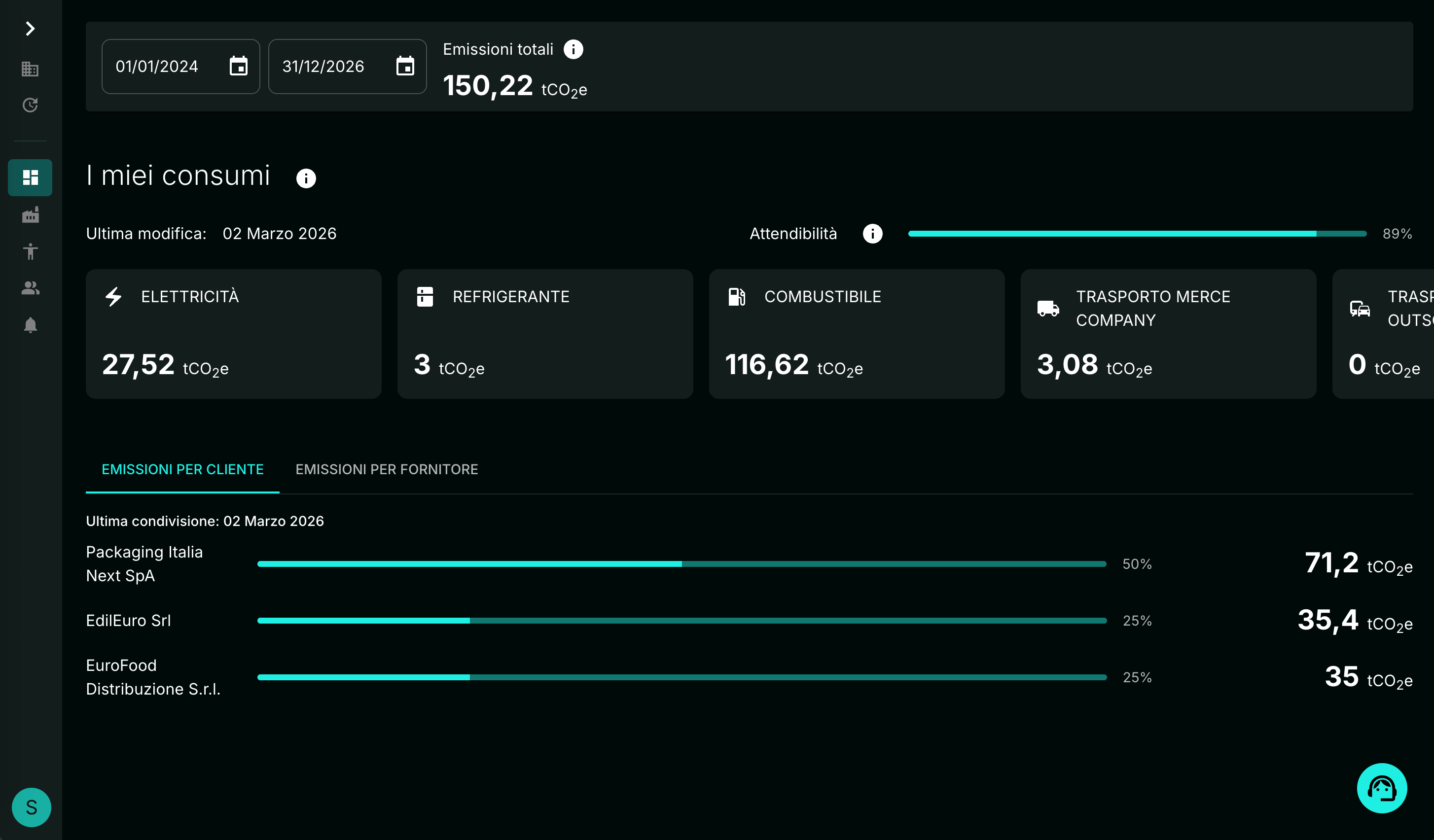
Task: Open calendar picker for start date 01/01/2024
Action: [x=239, y=66]
